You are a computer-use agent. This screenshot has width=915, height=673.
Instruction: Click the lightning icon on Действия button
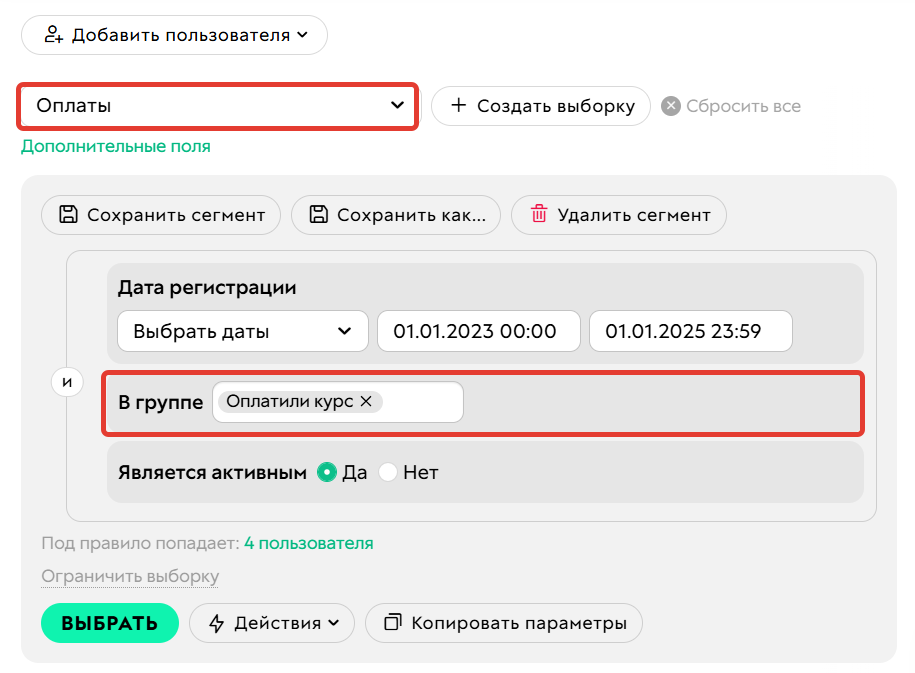[x=216, y=622]
